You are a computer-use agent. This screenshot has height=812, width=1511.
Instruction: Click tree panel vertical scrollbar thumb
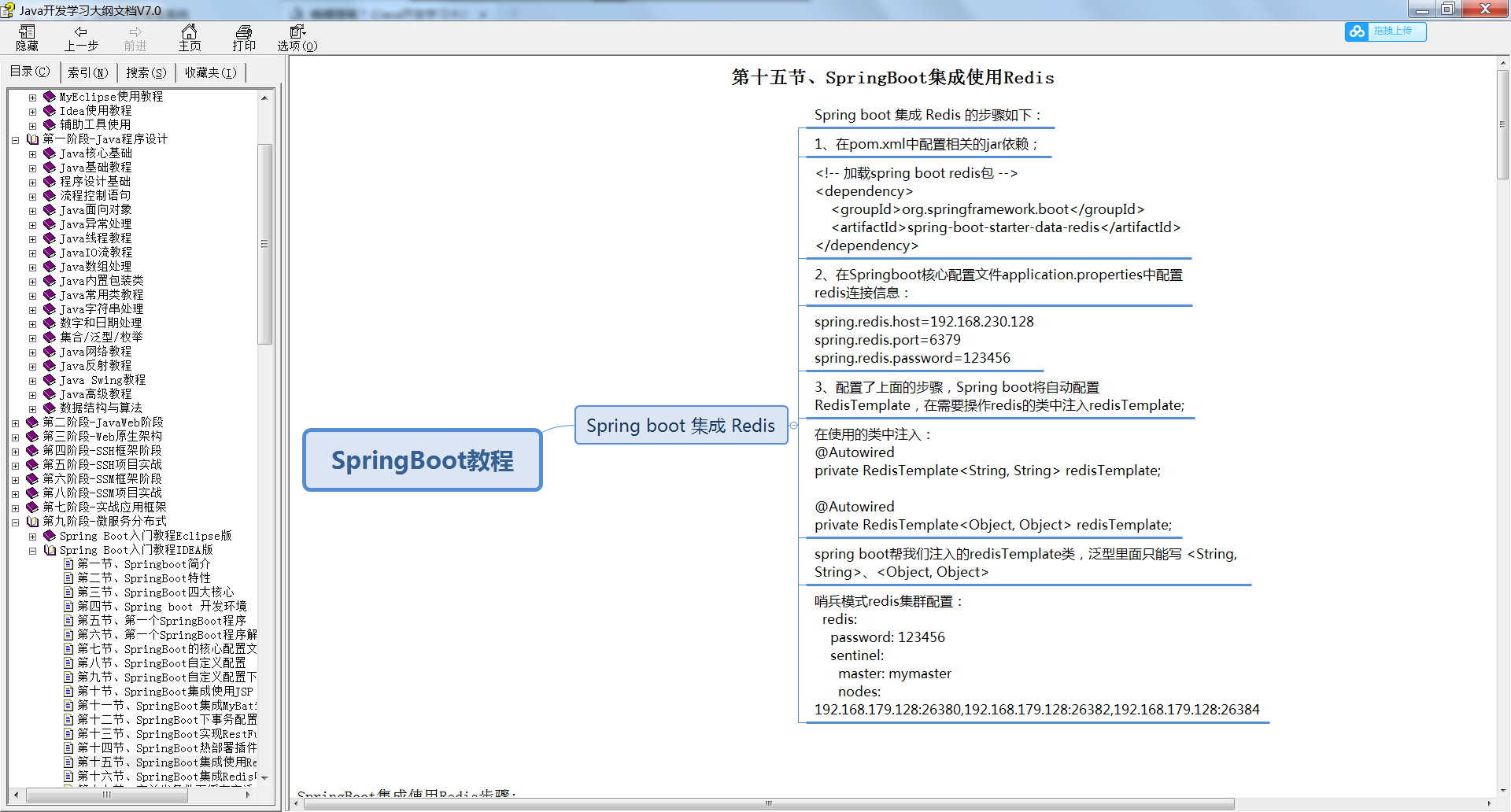coord(264,244)
